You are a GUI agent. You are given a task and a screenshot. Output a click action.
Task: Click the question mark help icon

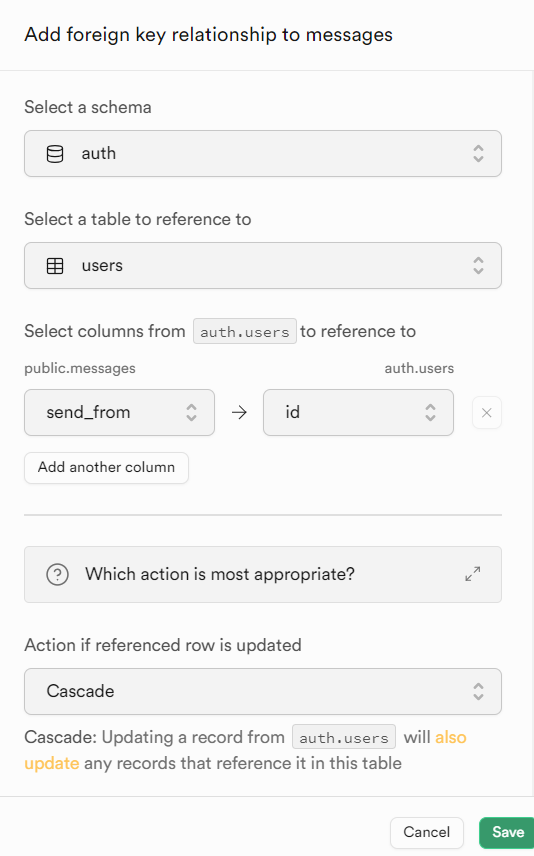(57, 574)
